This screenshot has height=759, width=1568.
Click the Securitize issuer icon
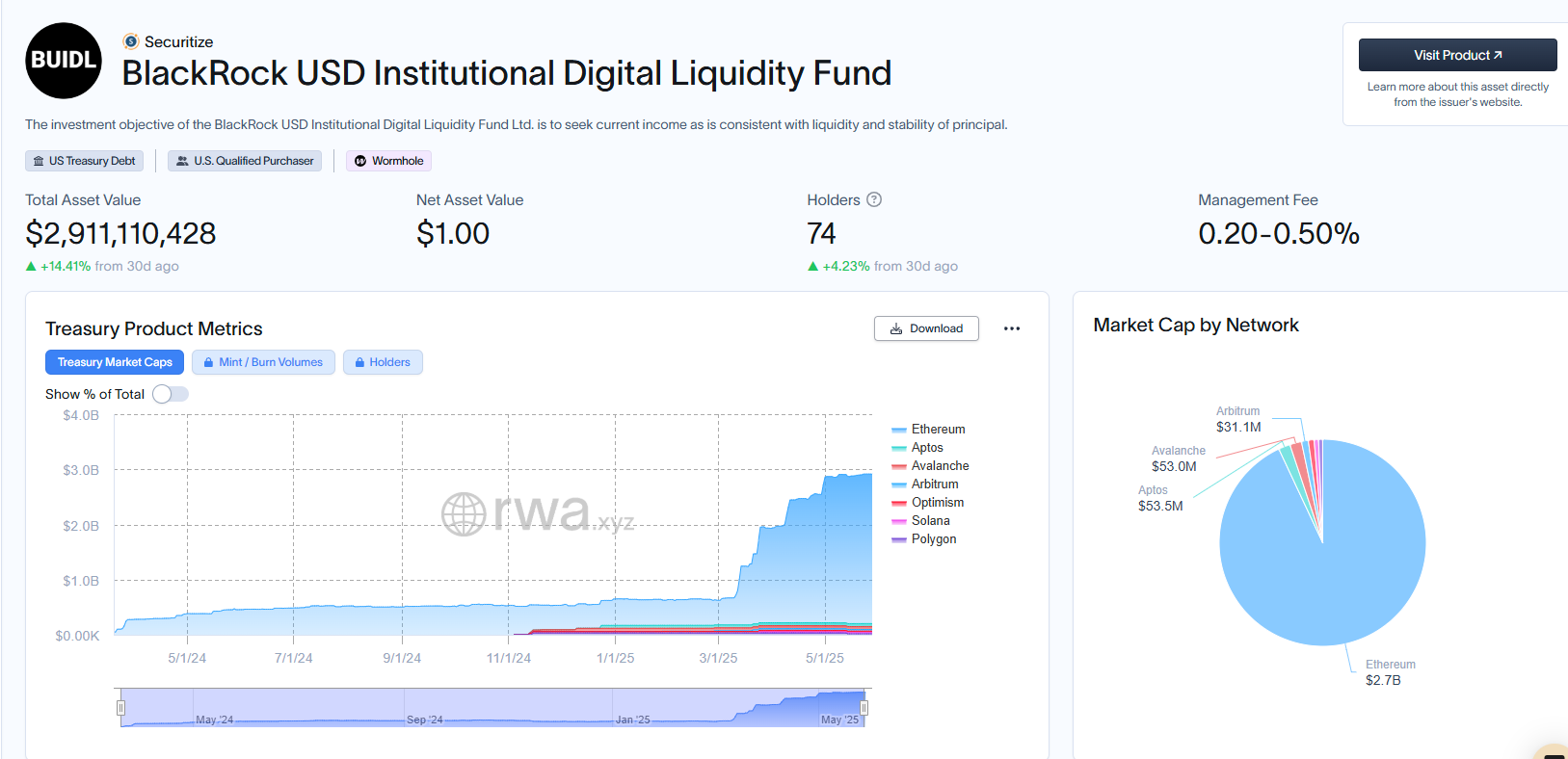click(x=131, y=41)
